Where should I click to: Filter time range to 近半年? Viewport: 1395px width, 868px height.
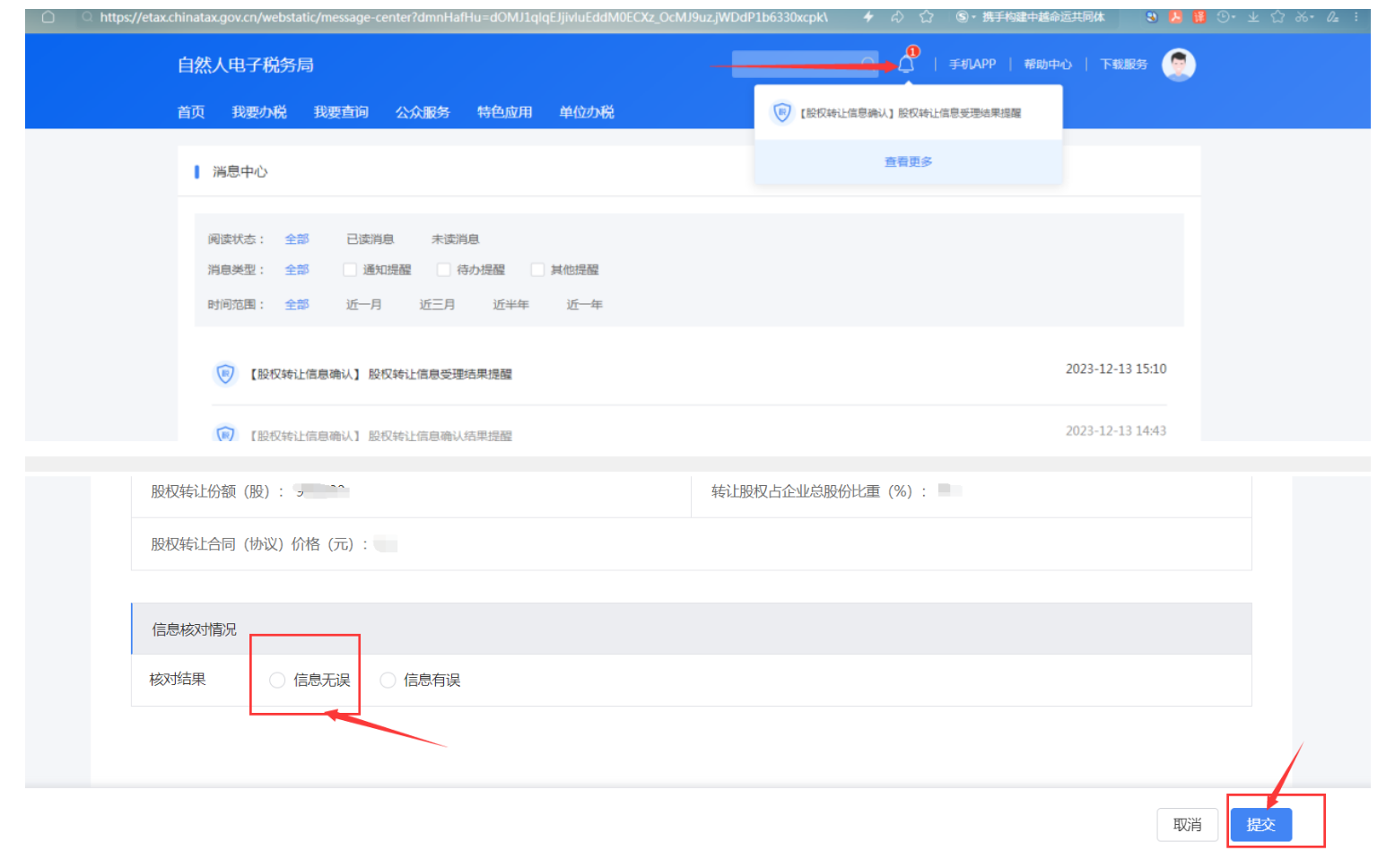(x=511, y=304)
